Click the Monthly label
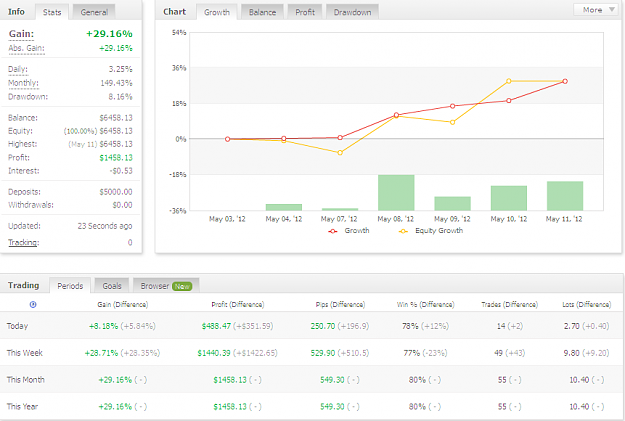625x421 pixels. 24,83
